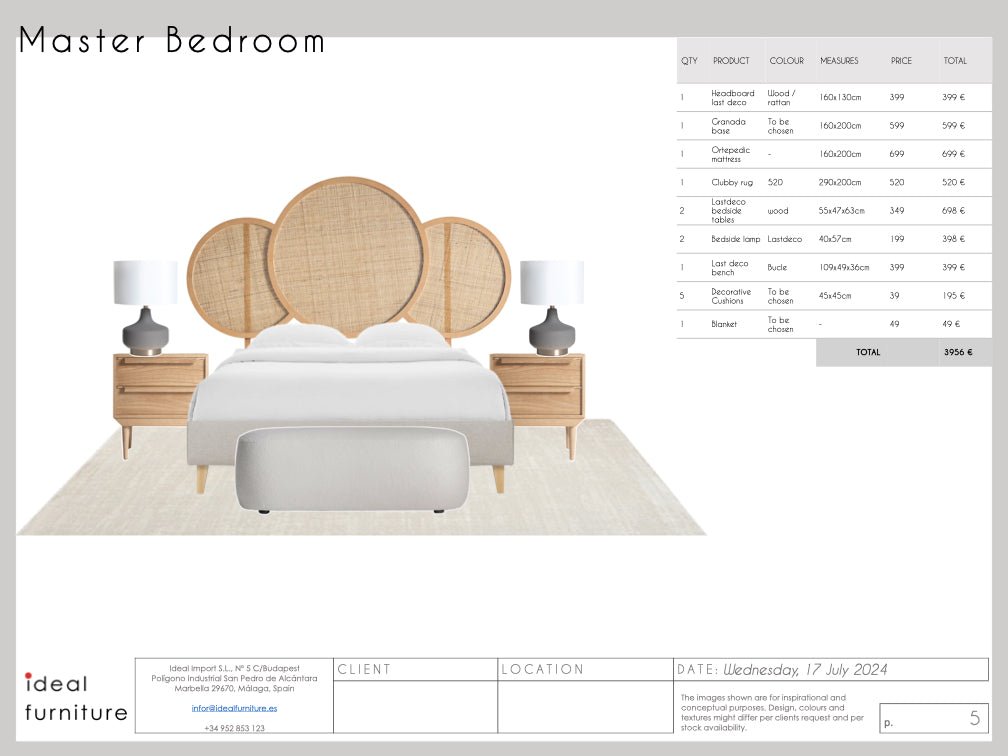
Task: Select the MEASURES column header
Action: coord(839,61)
